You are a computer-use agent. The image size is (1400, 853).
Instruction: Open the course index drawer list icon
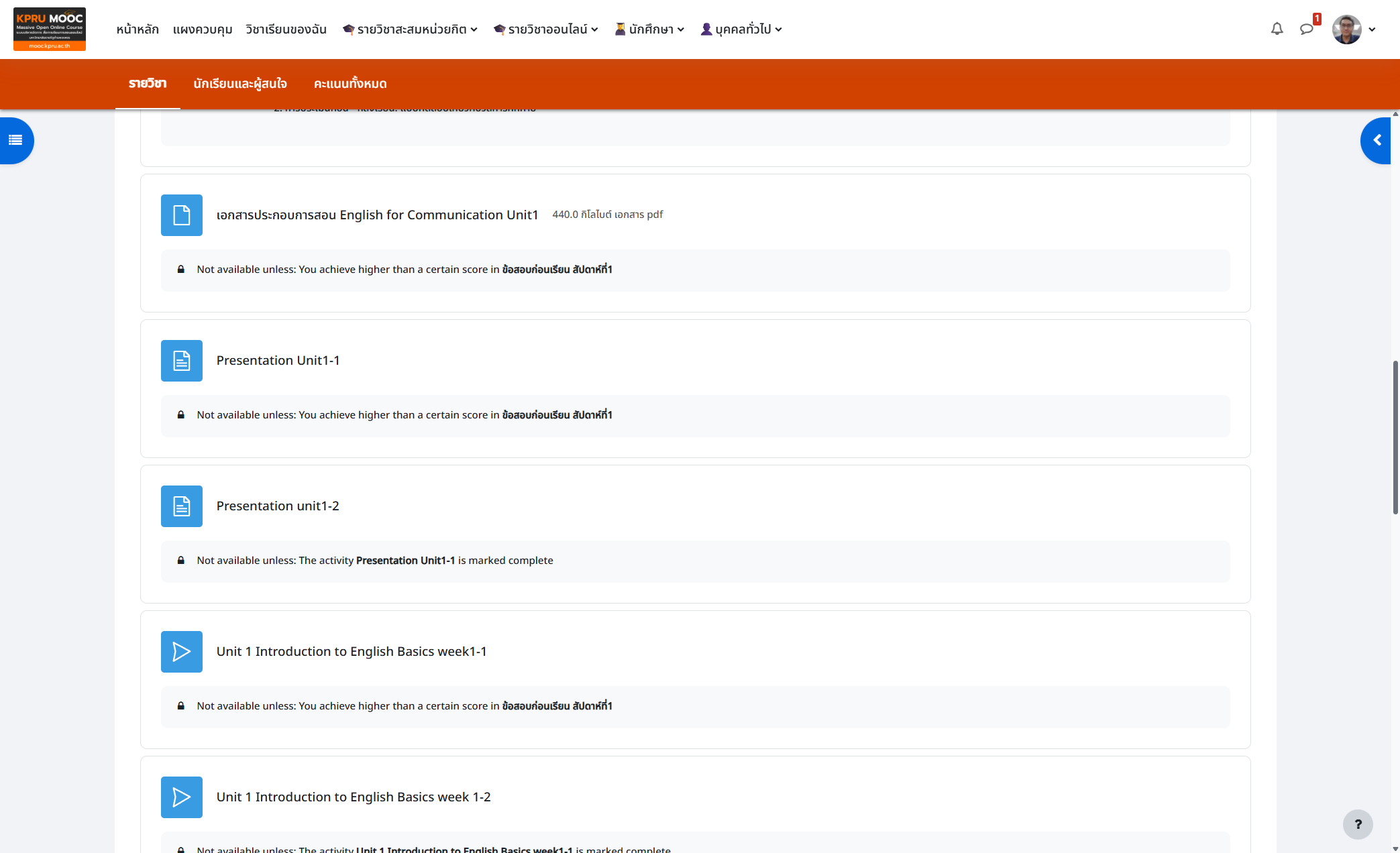point(15,140)
